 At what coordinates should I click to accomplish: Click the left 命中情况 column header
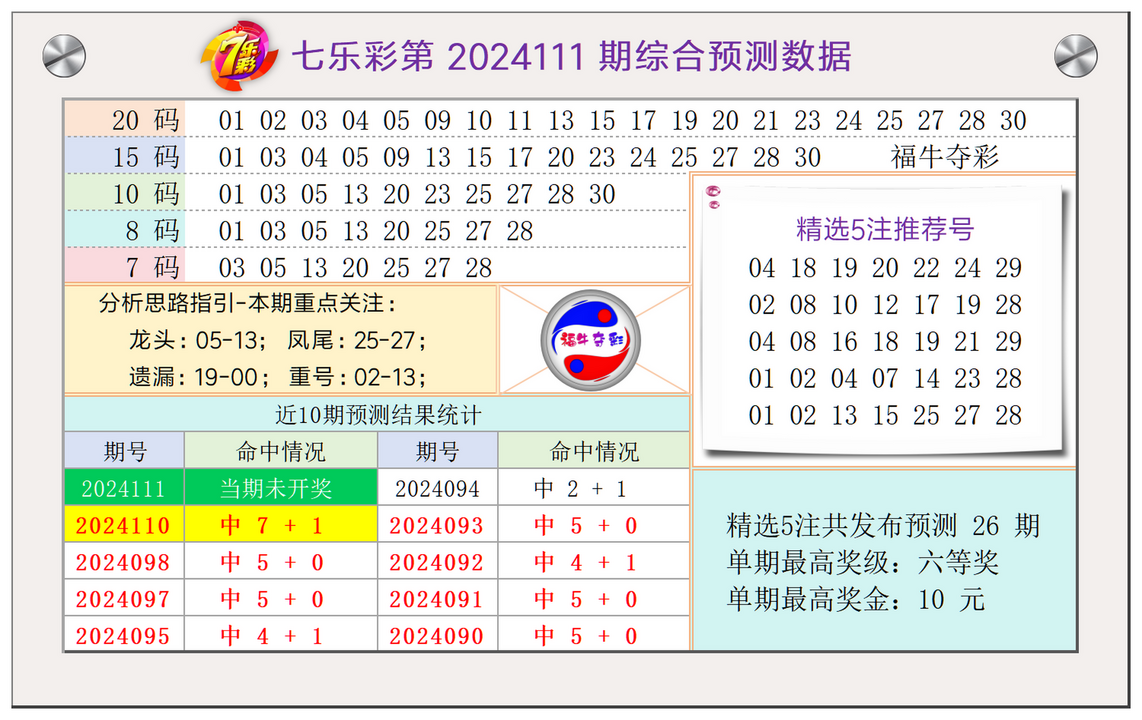[281, 451]
